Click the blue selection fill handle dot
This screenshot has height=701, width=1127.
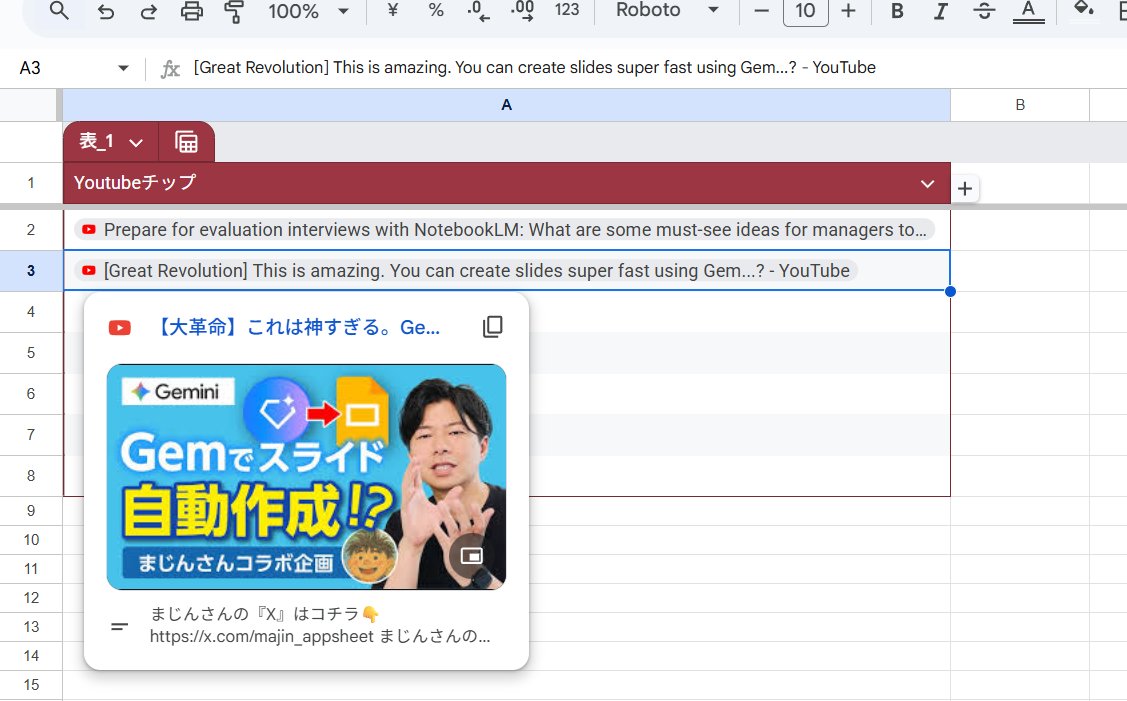point(950,291)
